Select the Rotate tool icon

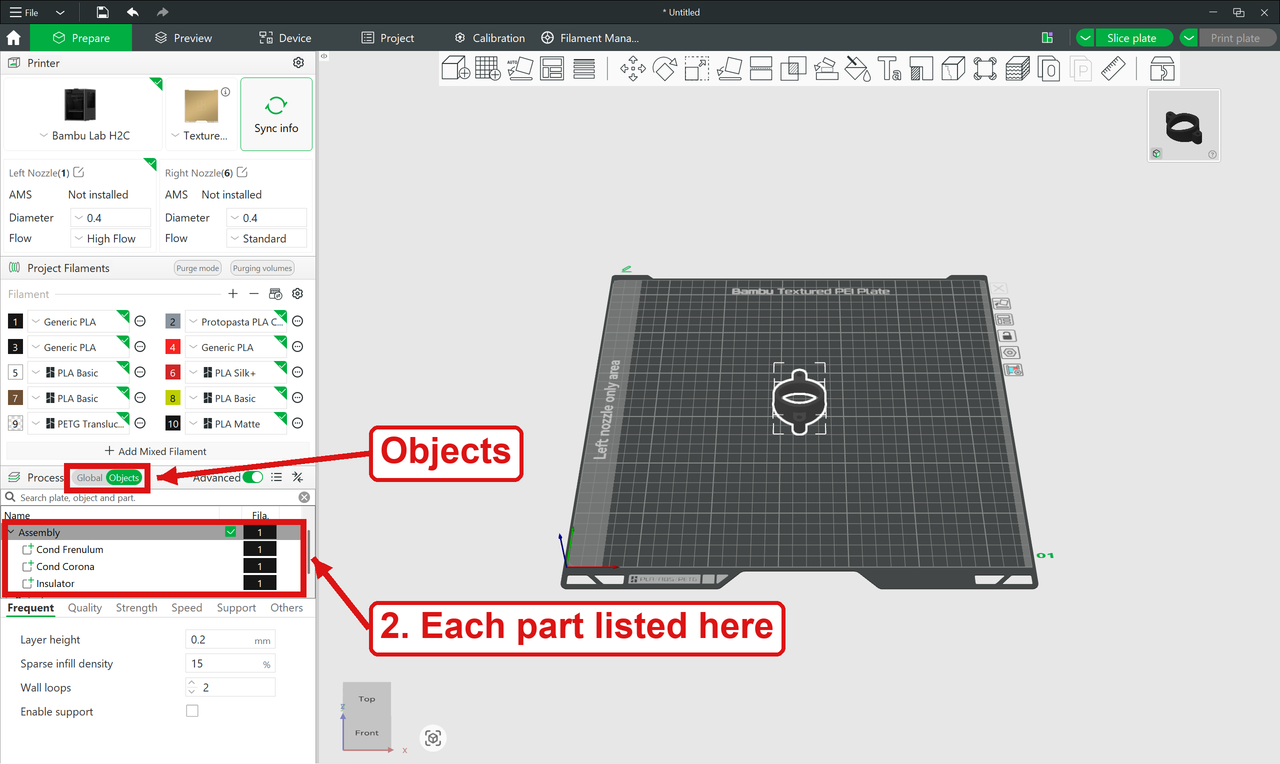664,68
